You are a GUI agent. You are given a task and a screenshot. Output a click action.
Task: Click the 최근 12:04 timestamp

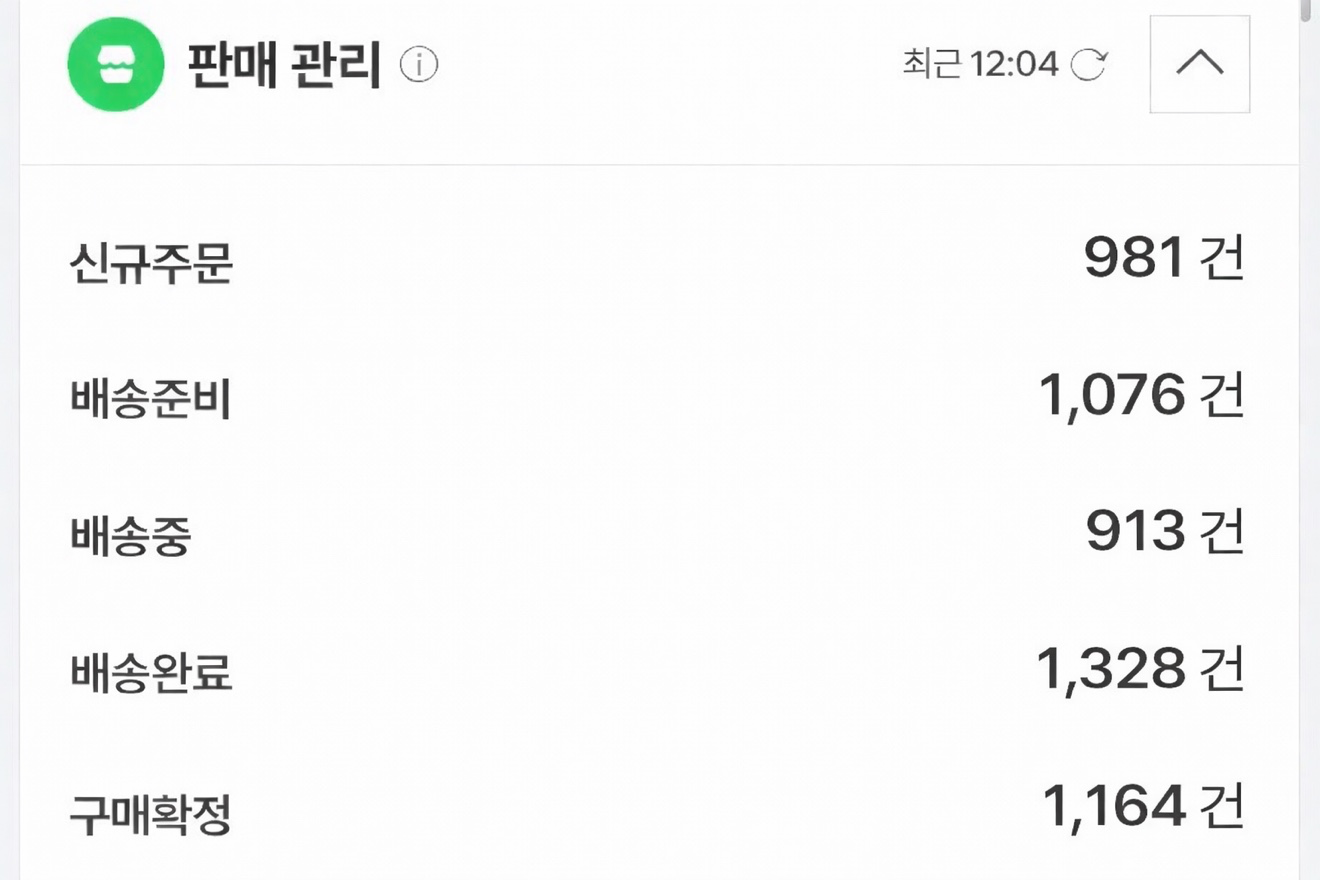(x=979, y=65)
